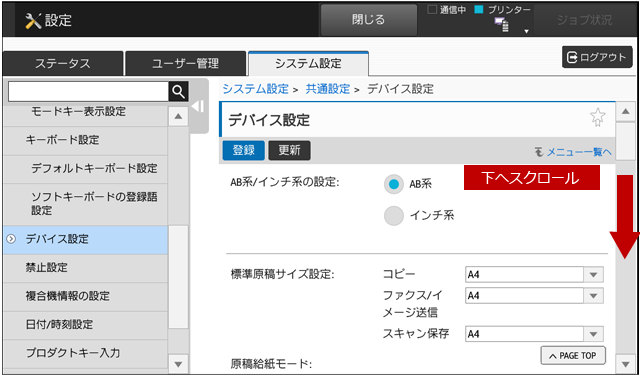Switch to the システム設定 tab

(x=308, y=64)
